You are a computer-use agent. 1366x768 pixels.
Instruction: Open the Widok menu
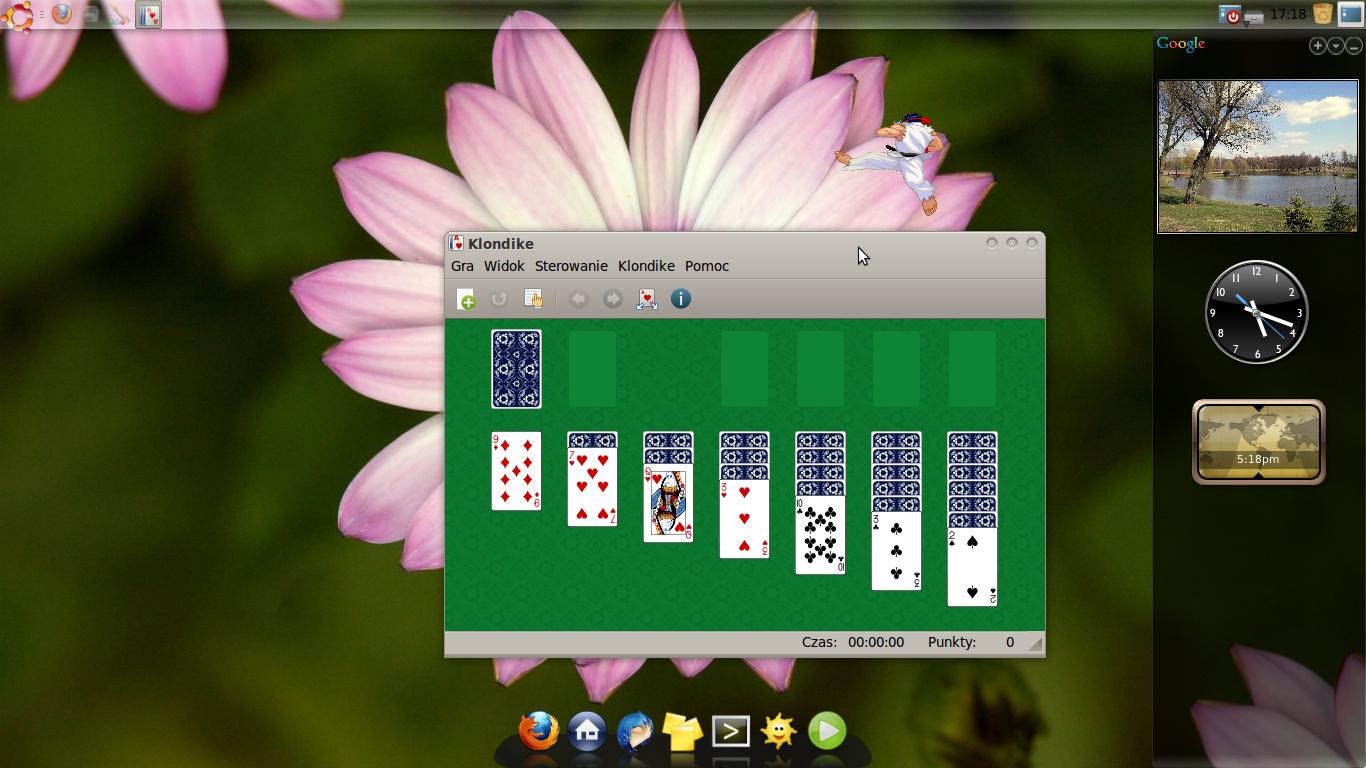click(504, 266)
